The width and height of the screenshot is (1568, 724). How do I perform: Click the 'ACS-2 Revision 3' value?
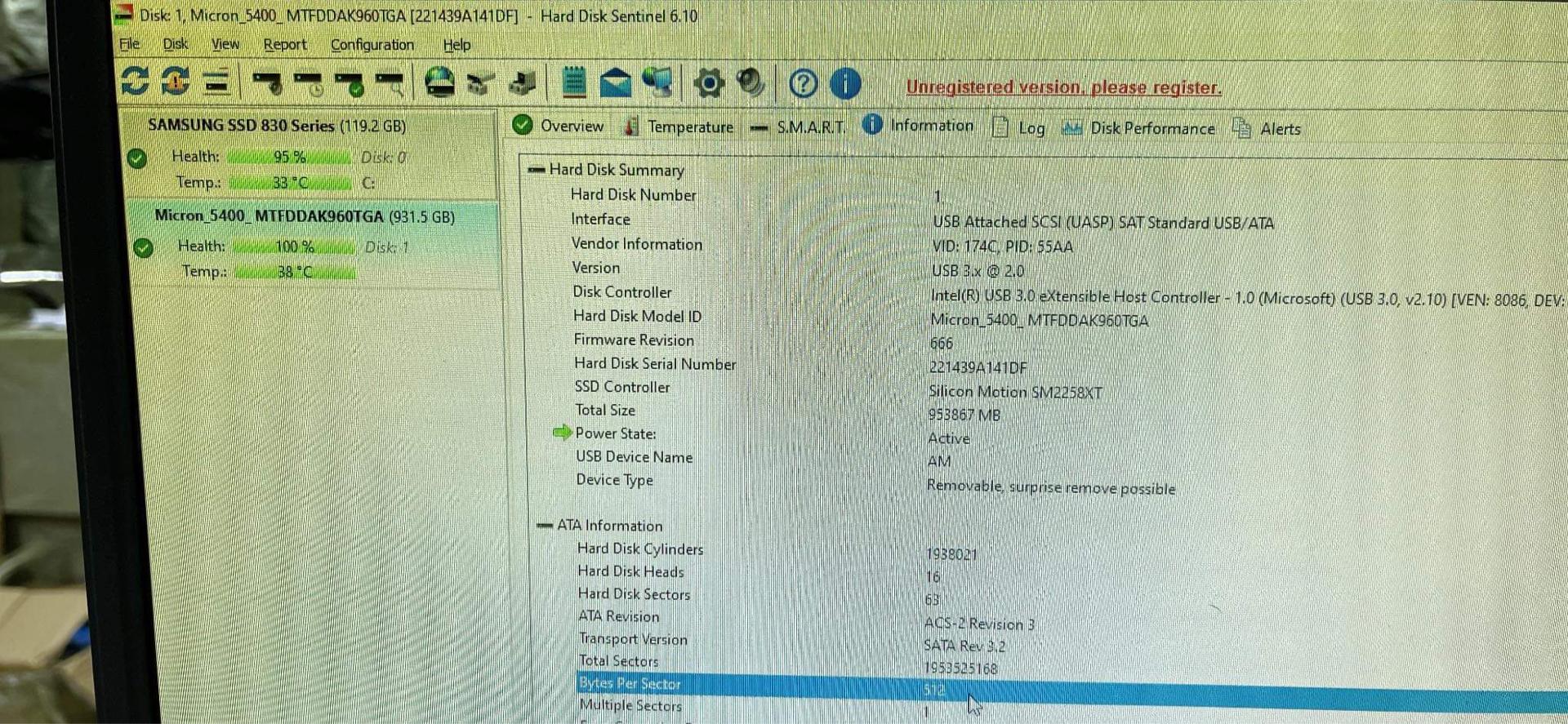[979, 624]
